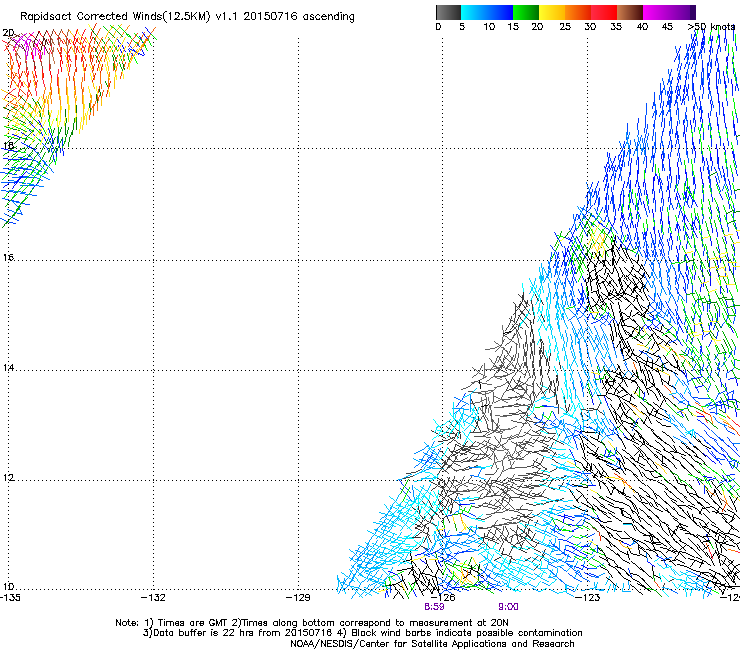Select the brown 35-40 knots color segment
The width and height of the screenshot is (740, 650).
(630, 12)
